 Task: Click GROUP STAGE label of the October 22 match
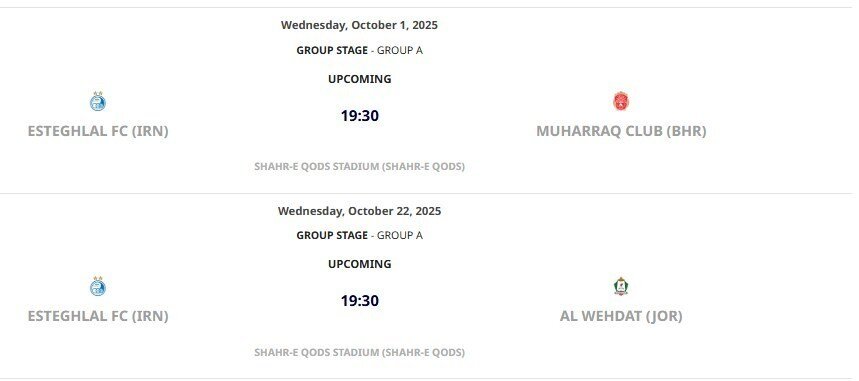tap(332, 236)
